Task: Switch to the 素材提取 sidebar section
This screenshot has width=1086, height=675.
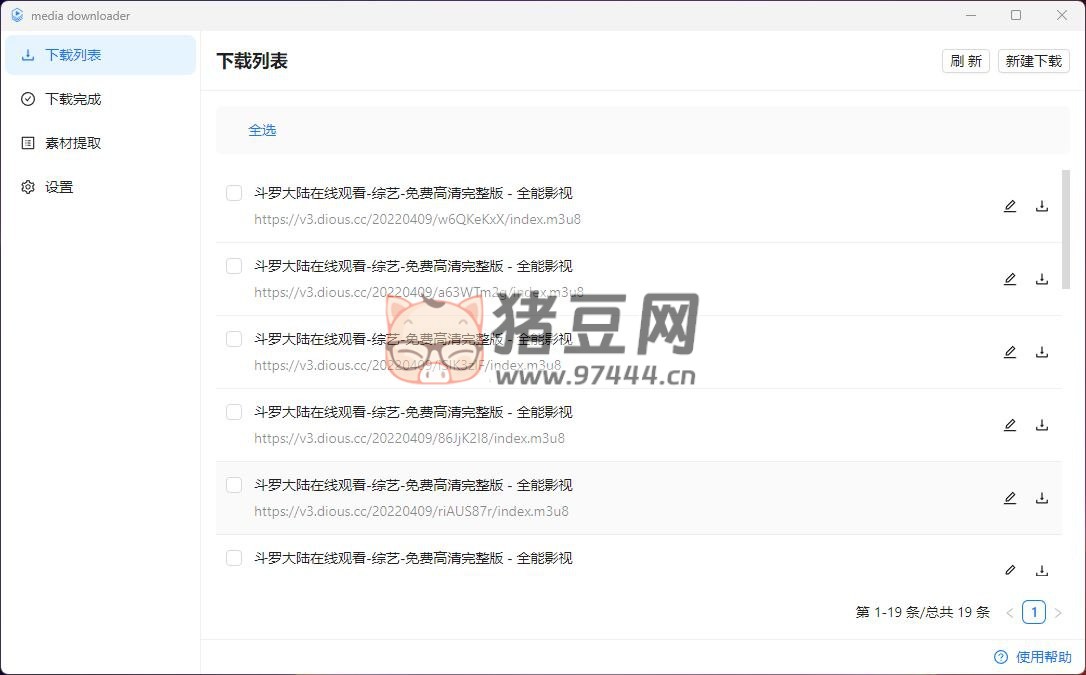Action: [x=73, y=143]
